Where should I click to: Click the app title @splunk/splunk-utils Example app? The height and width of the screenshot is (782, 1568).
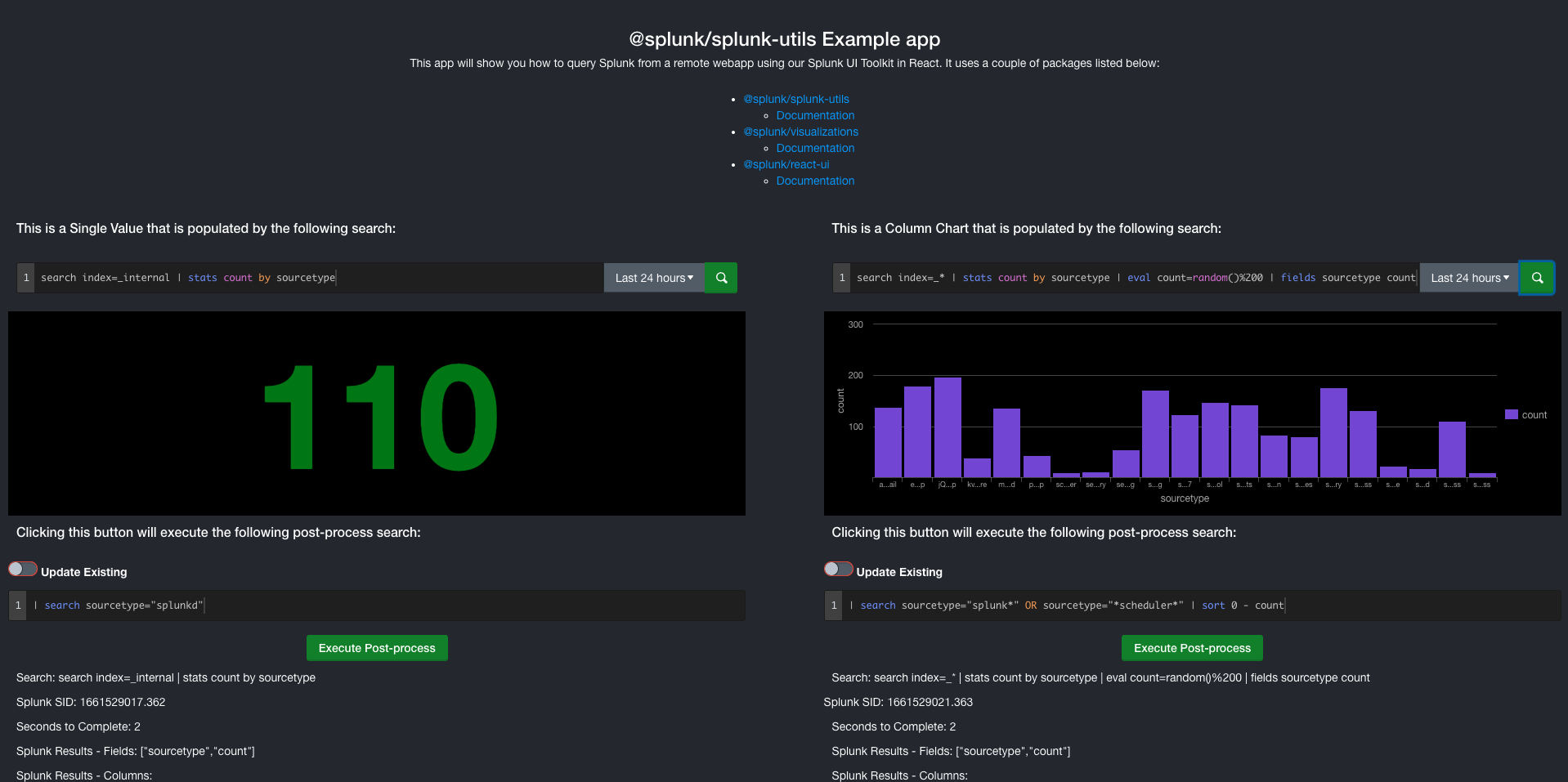(x=784, y=39)
